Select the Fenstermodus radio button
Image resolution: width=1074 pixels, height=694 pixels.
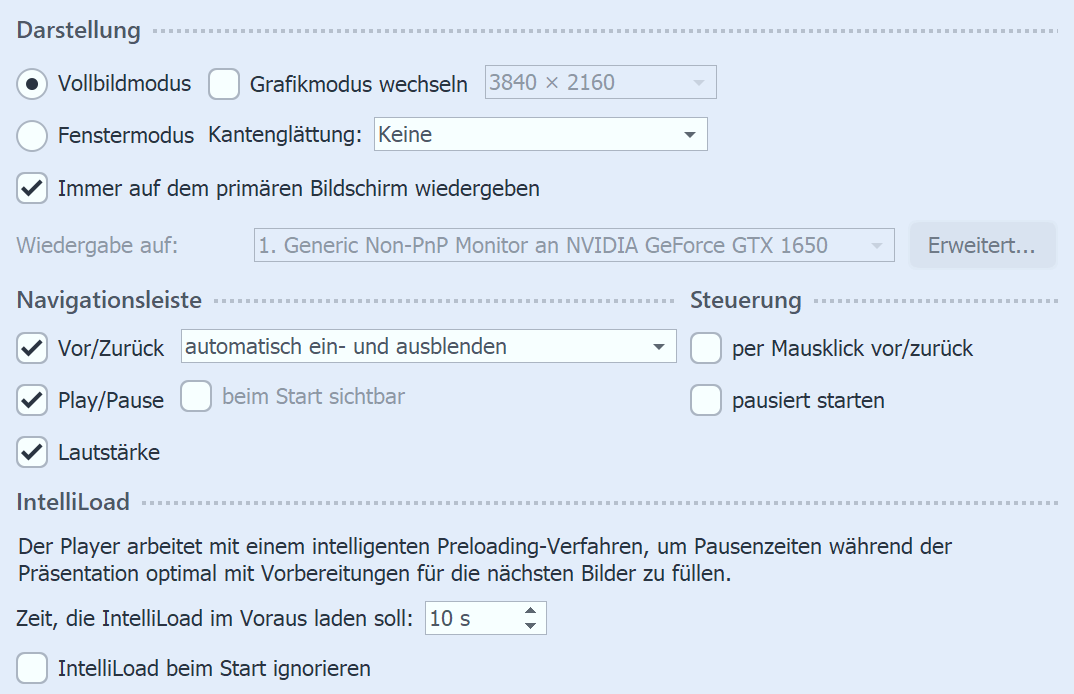click(x=30, y=134)
